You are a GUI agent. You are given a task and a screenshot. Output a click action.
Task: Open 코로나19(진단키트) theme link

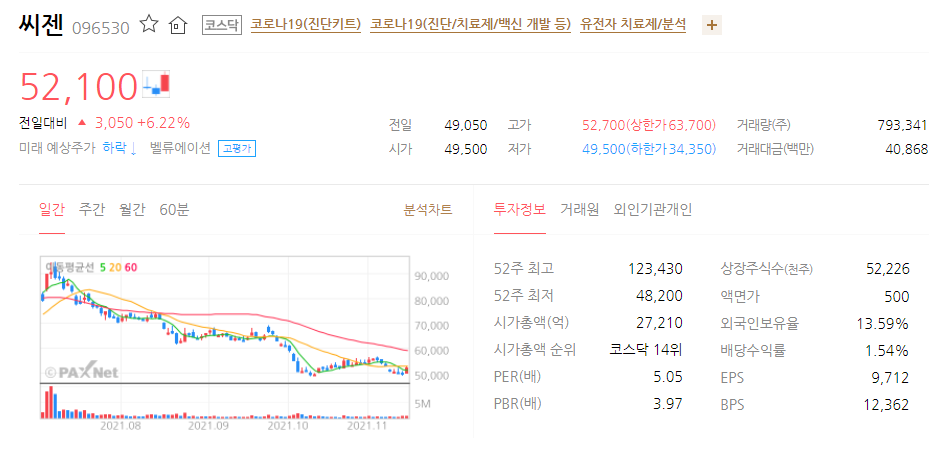tap(306, 25)
